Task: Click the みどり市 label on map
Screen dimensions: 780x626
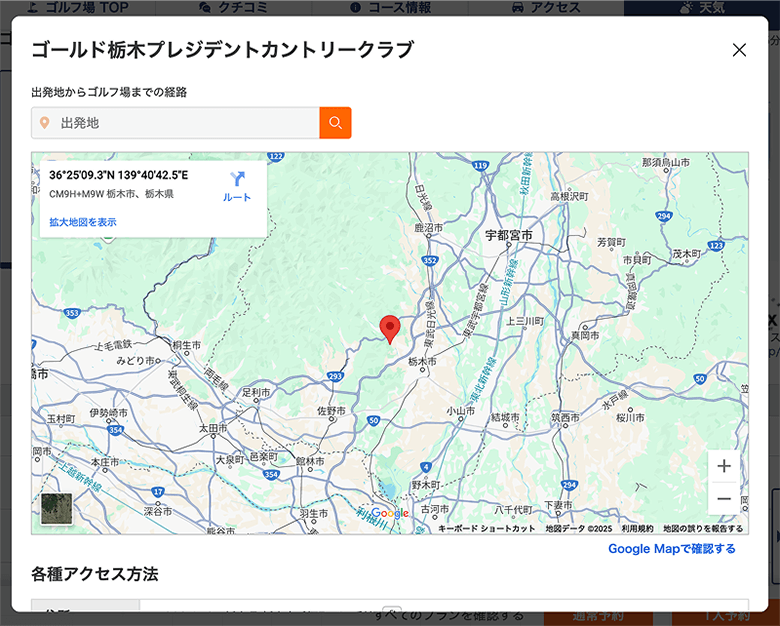Action: [x=135, y=360]
